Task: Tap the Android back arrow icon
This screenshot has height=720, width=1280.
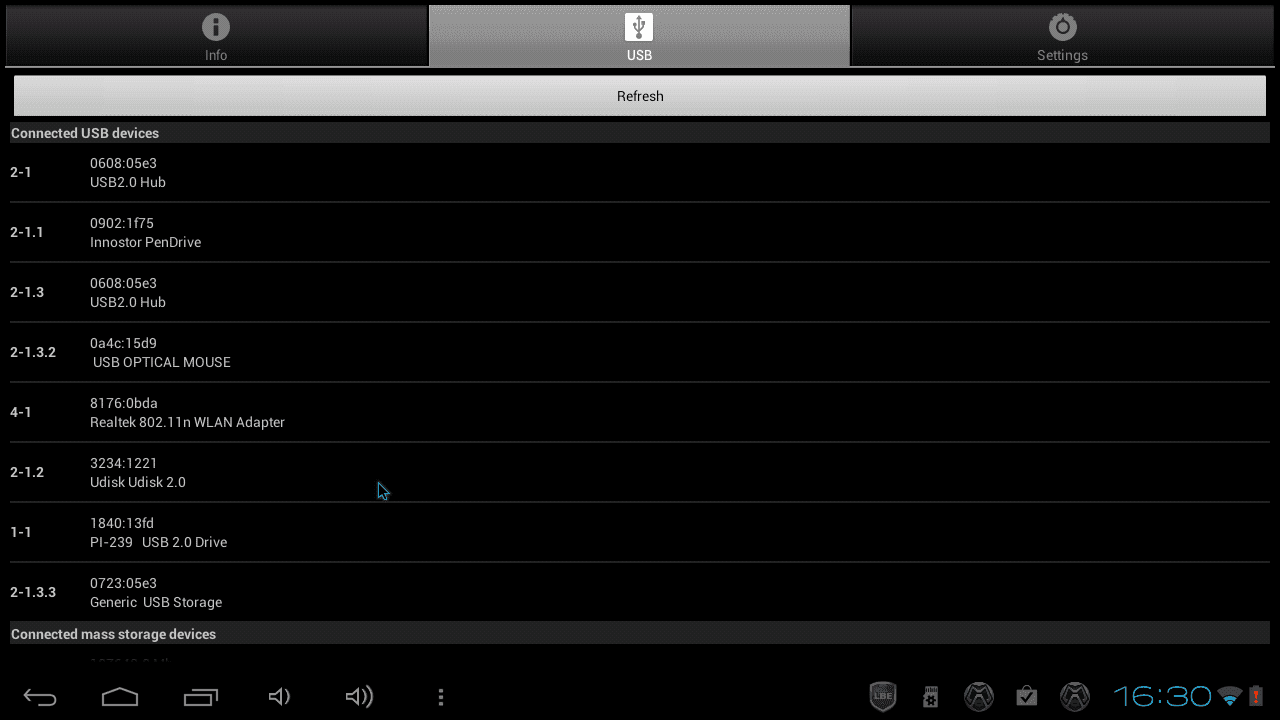Action: (x=40, y=697)
